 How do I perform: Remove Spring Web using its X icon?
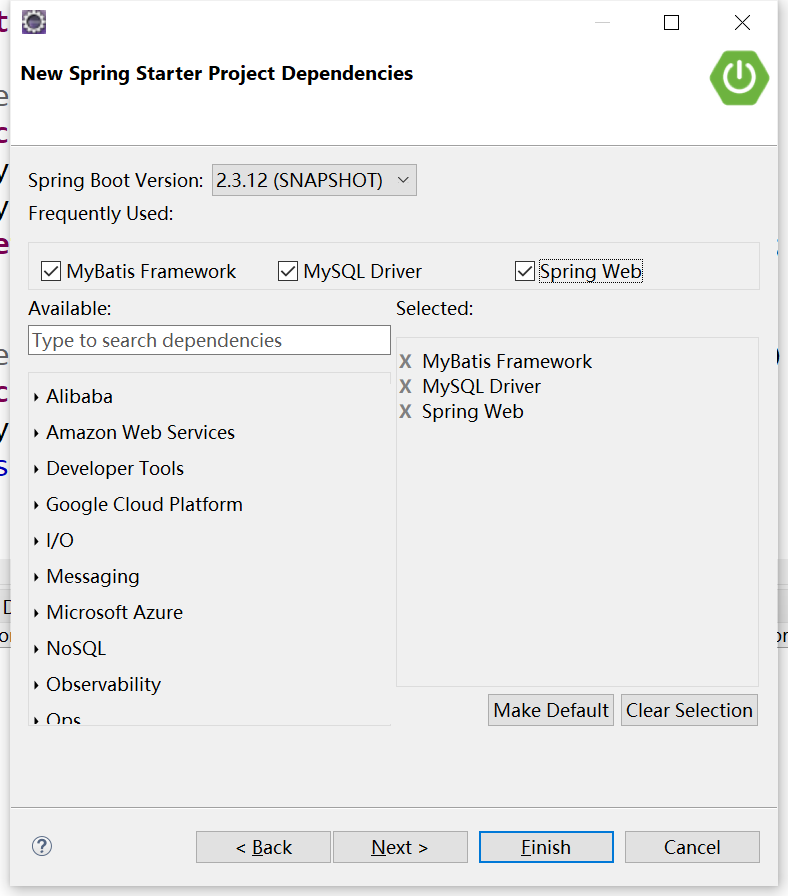(405, 412)
